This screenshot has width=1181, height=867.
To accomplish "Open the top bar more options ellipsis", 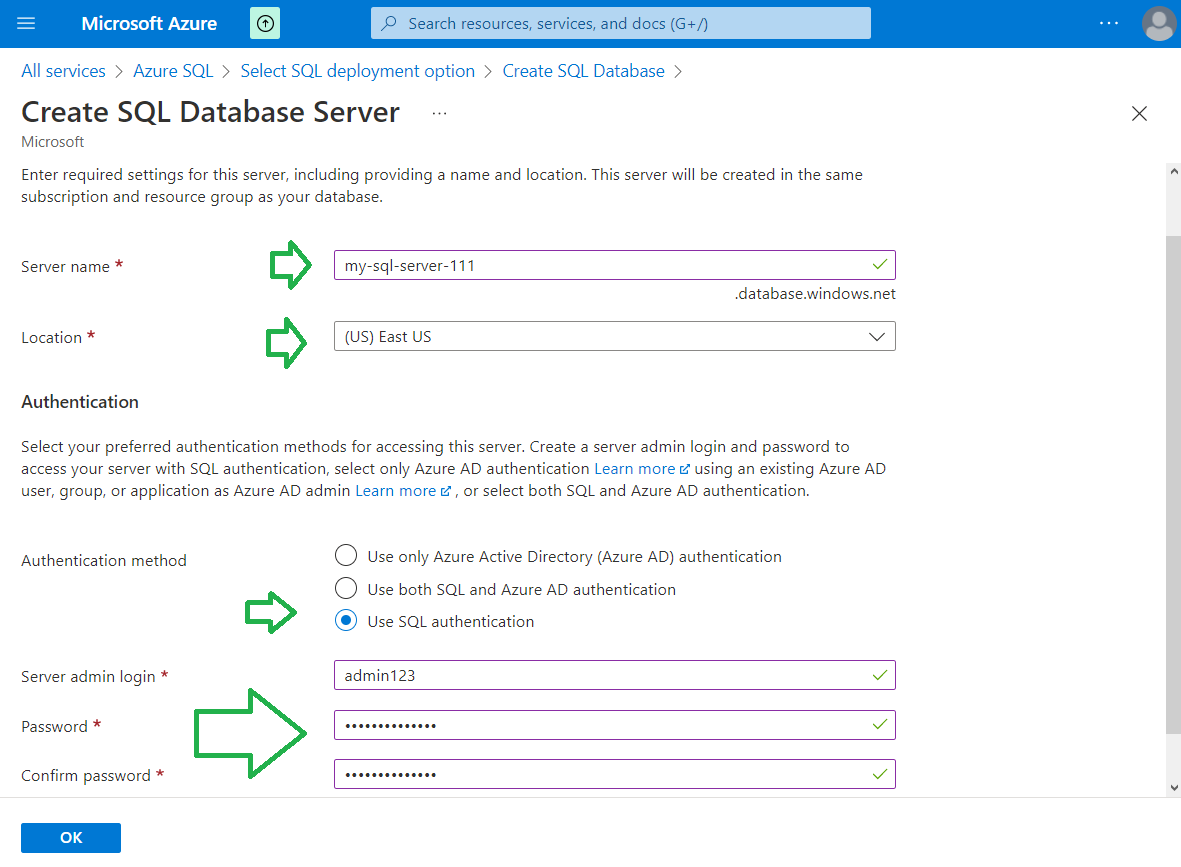I will point(1109,23).
